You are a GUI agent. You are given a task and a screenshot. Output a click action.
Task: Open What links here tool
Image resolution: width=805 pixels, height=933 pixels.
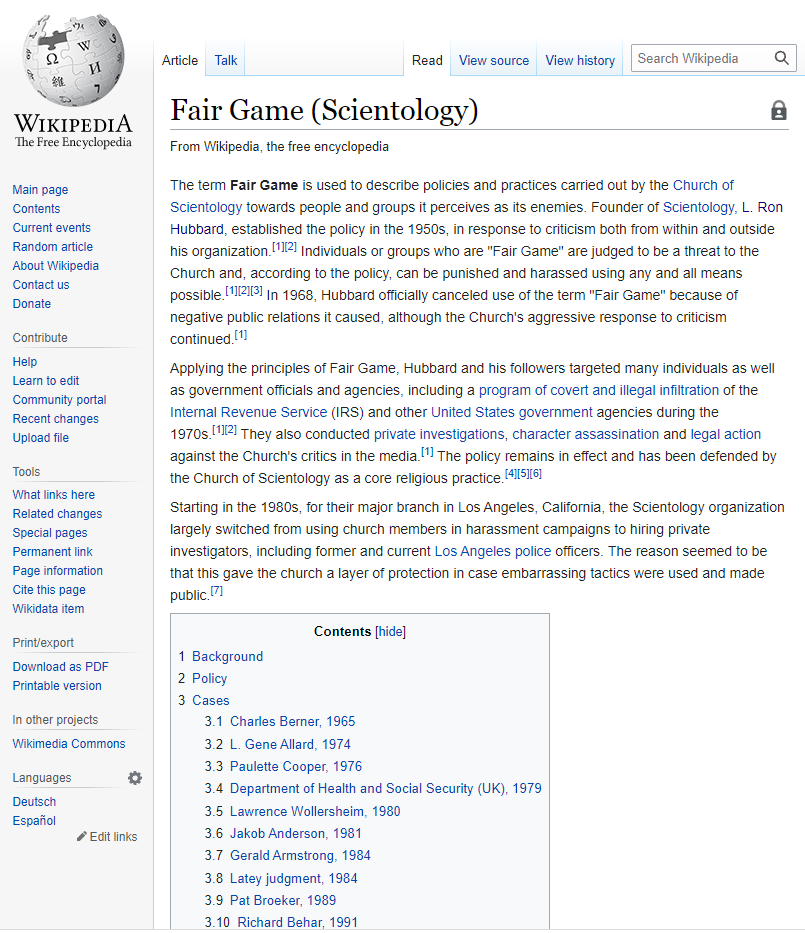click(x=53, y=495)
